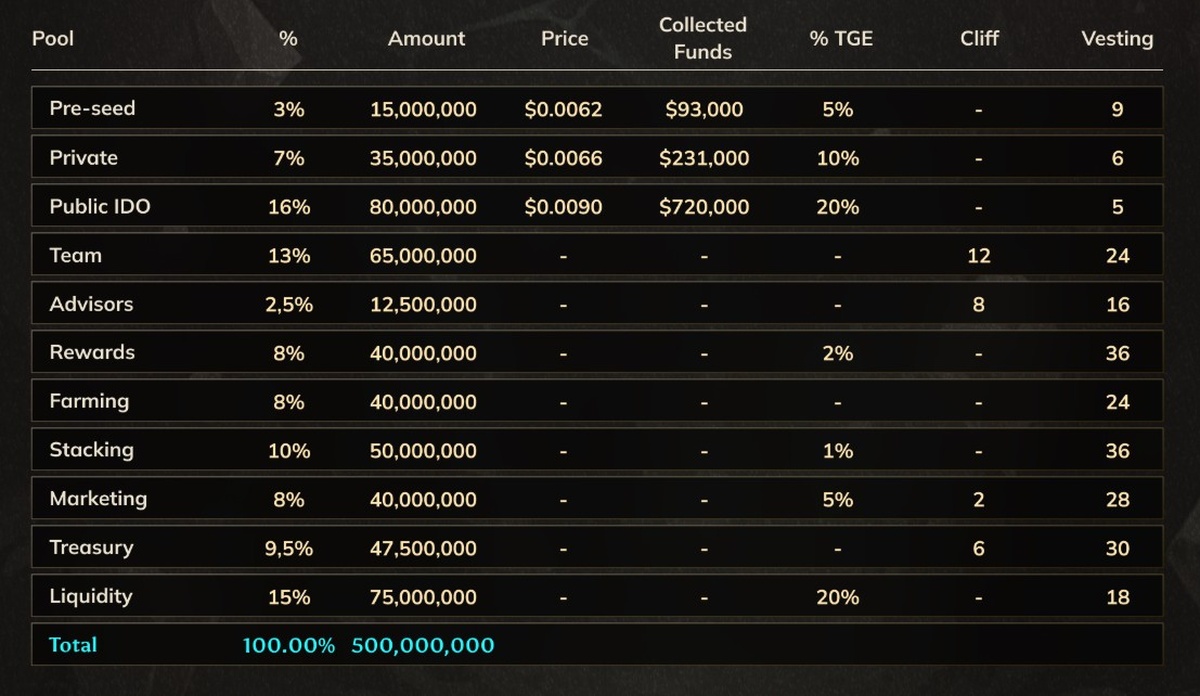Screen dimensions: 1200x696
Task: Click the Pool column header
Action: tap(53, 39)
